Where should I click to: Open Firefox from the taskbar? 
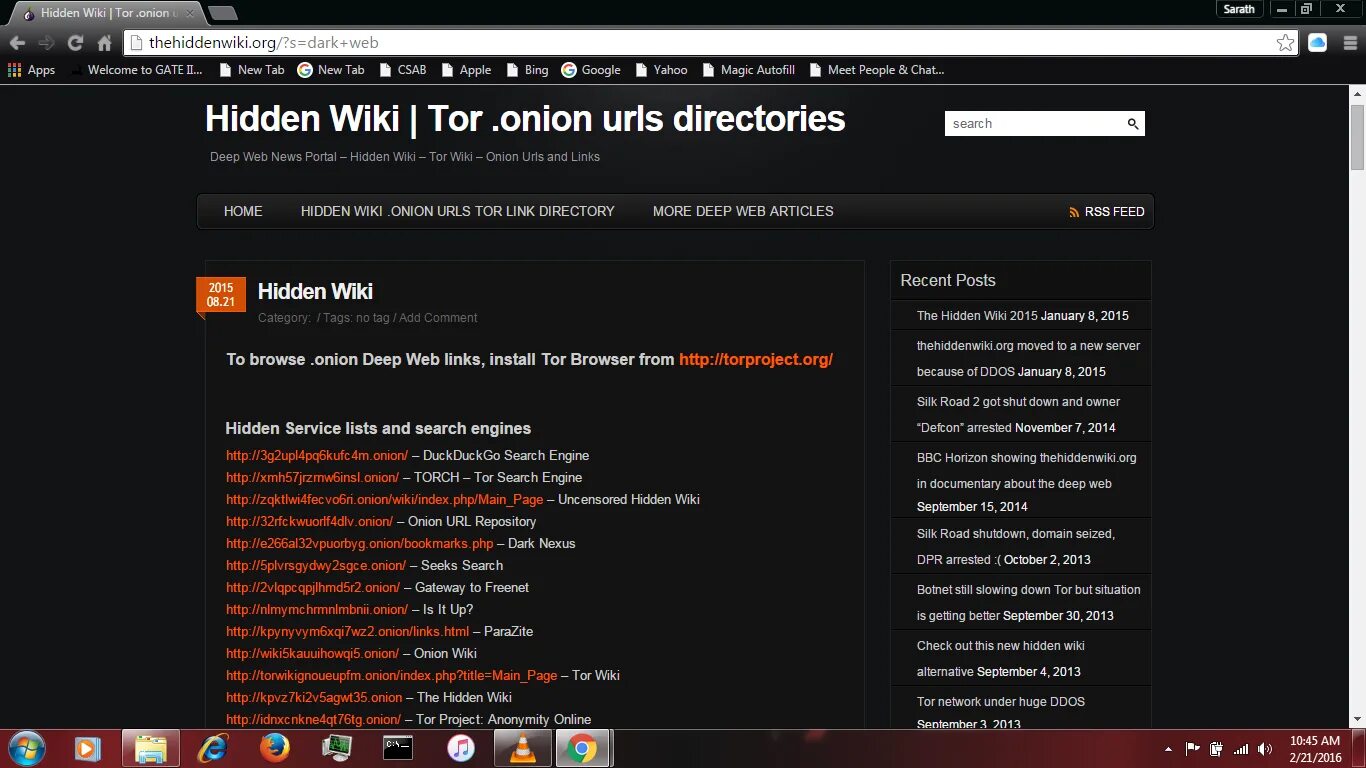coord(274,748)
